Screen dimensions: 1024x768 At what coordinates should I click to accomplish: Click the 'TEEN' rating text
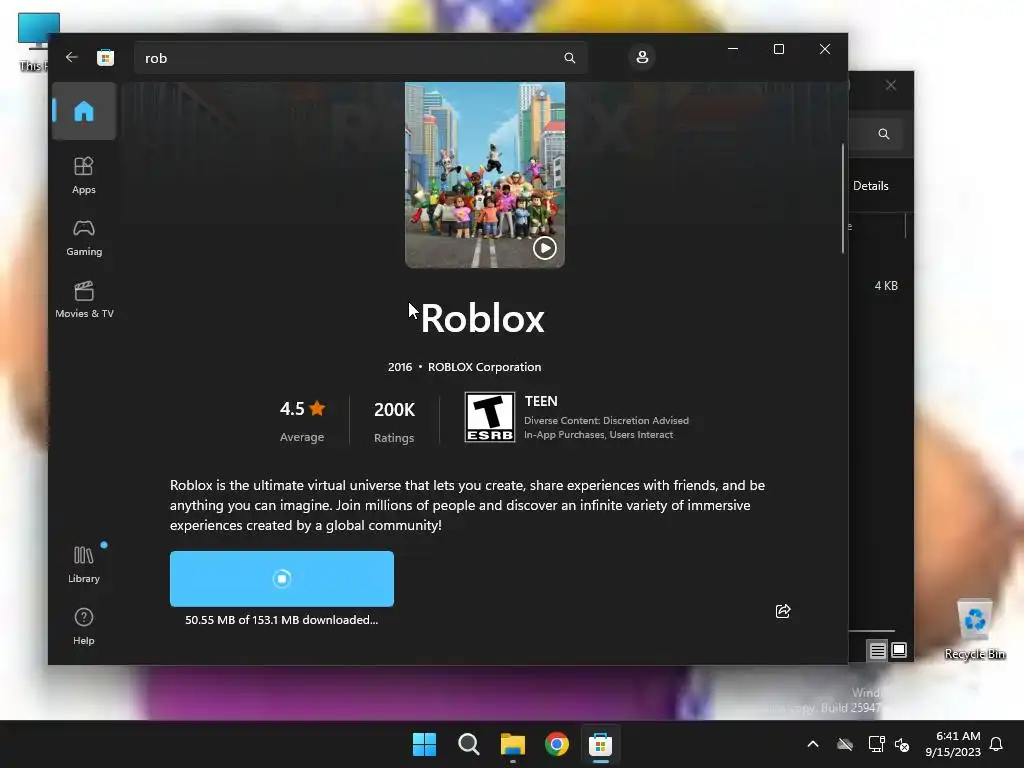click(x=541, y=401)
